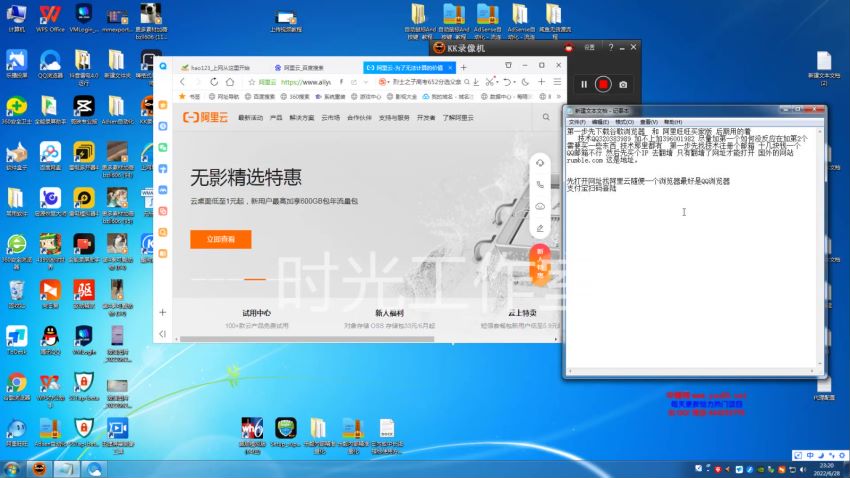Viewport: 850px width, 478px height.
Task: Open the browser home page icon
Action: [x=230, y=82]
